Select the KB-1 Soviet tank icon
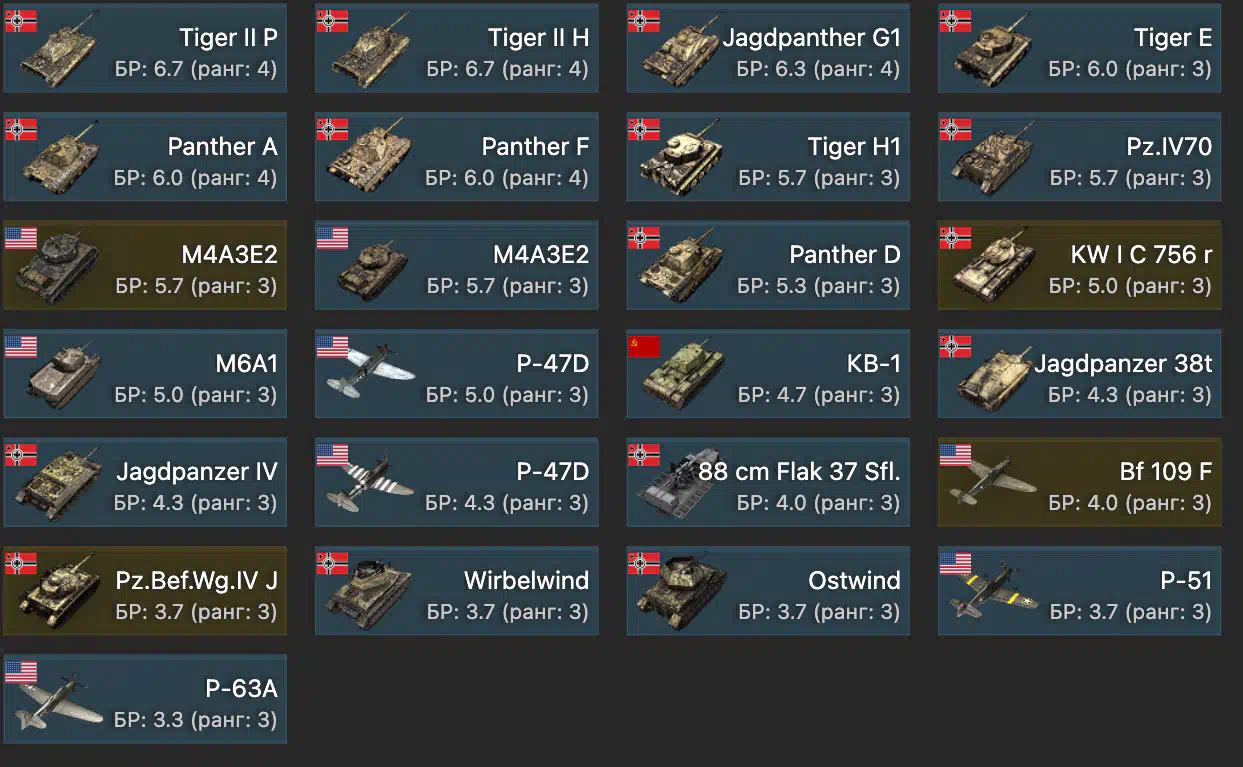 coord(682,377)
